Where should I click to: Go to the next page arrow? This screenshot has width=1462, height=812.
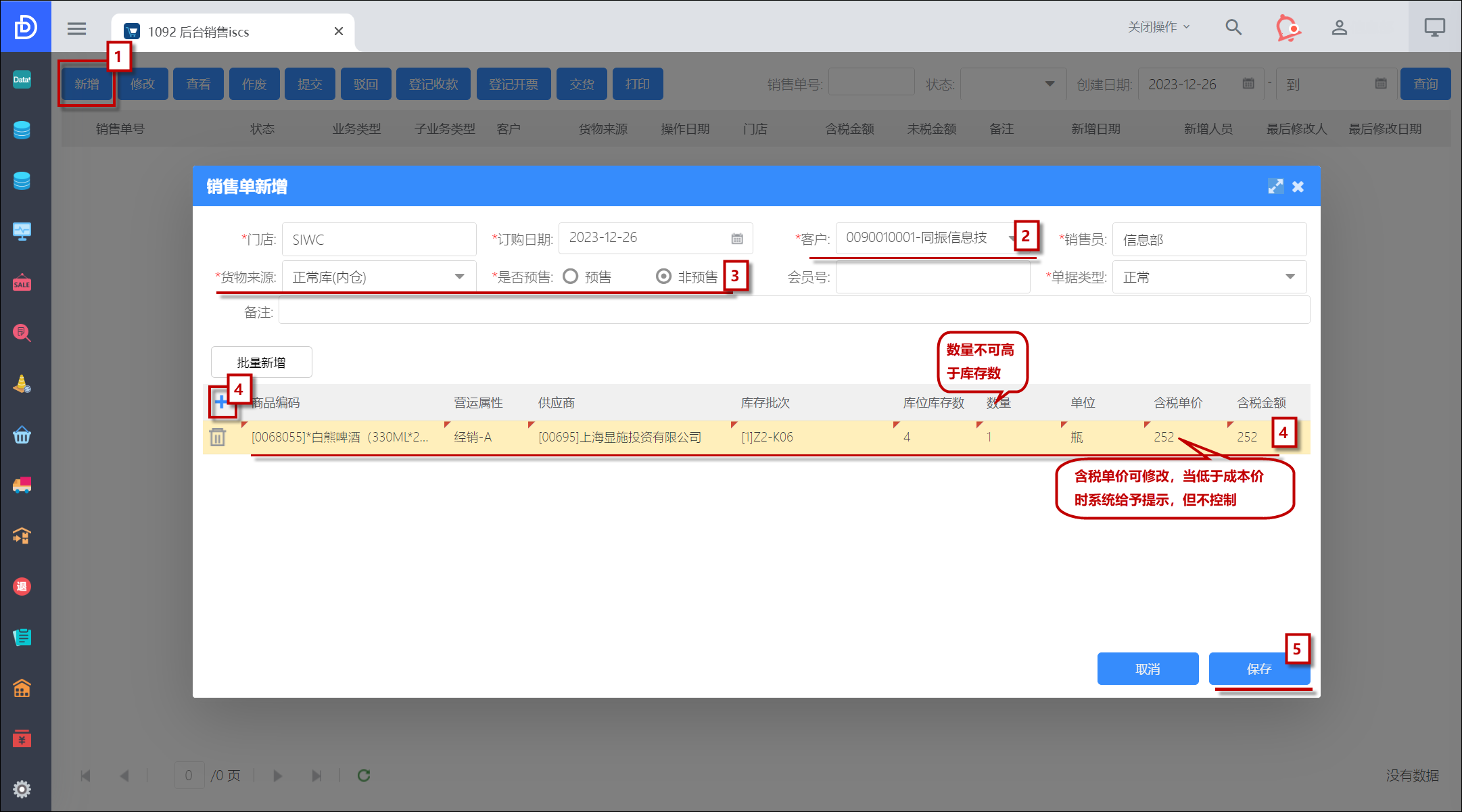[277, 775]
